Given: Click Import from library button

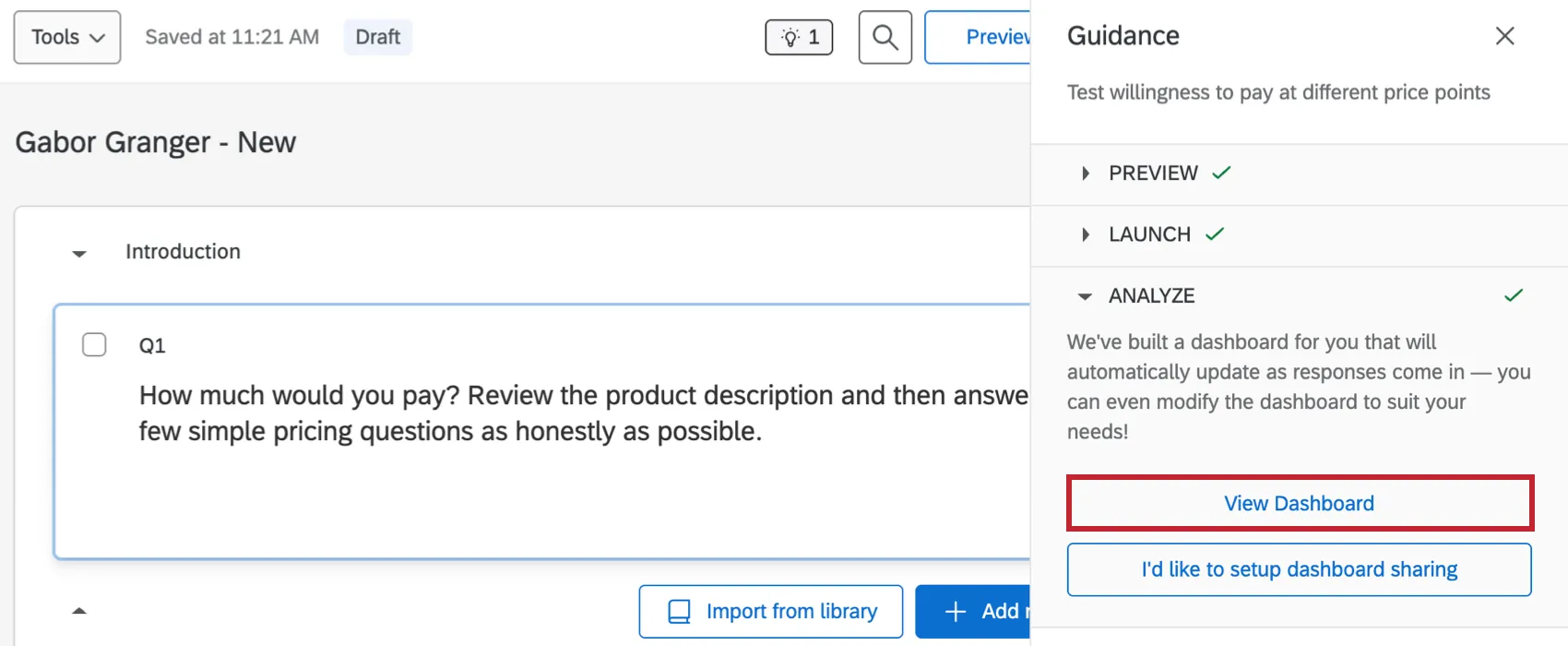Looking at the screenshot, I should [x=771, y=611].
